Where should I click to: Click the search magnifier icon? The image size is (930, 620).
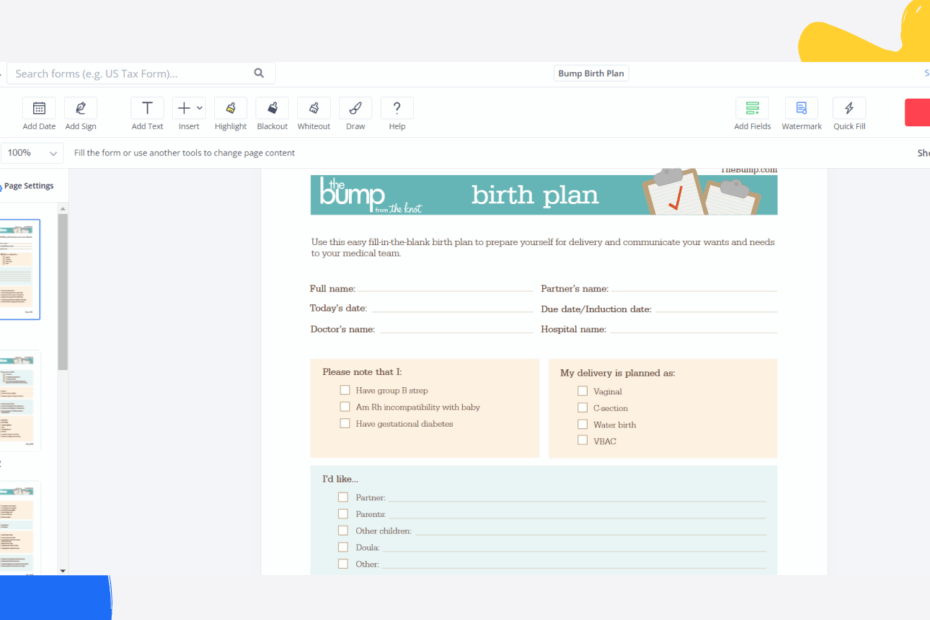click(x=259, y=73)
